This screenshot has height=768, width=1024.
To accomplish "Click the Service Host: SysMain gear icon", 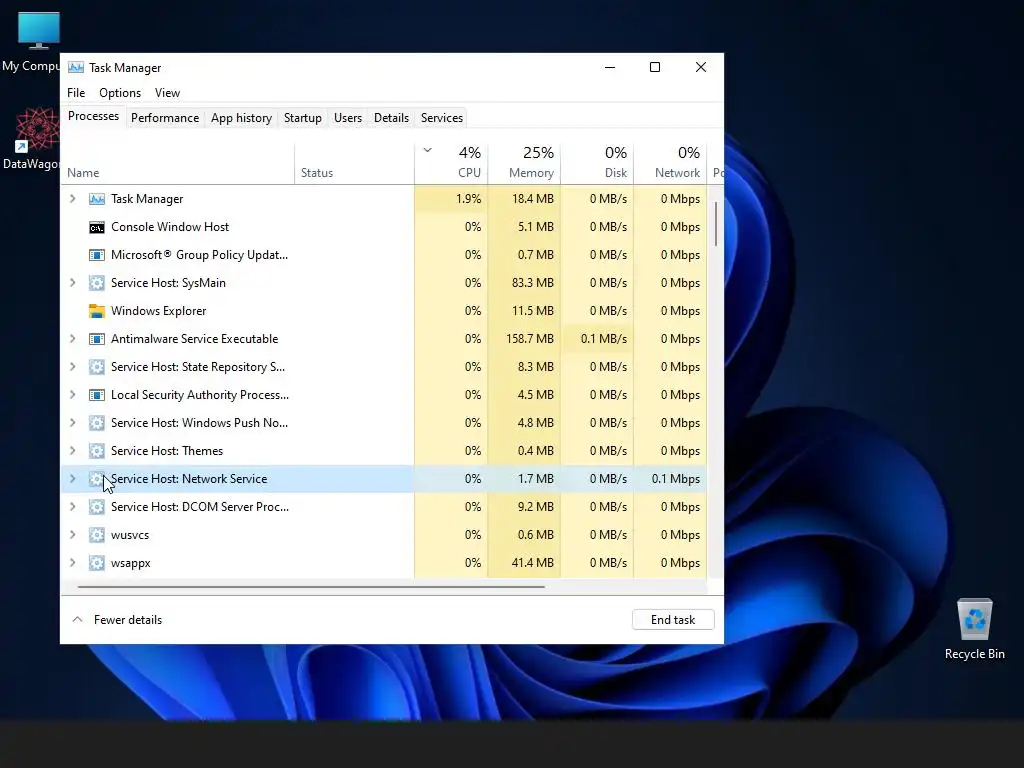I will [x=97, y=283].
